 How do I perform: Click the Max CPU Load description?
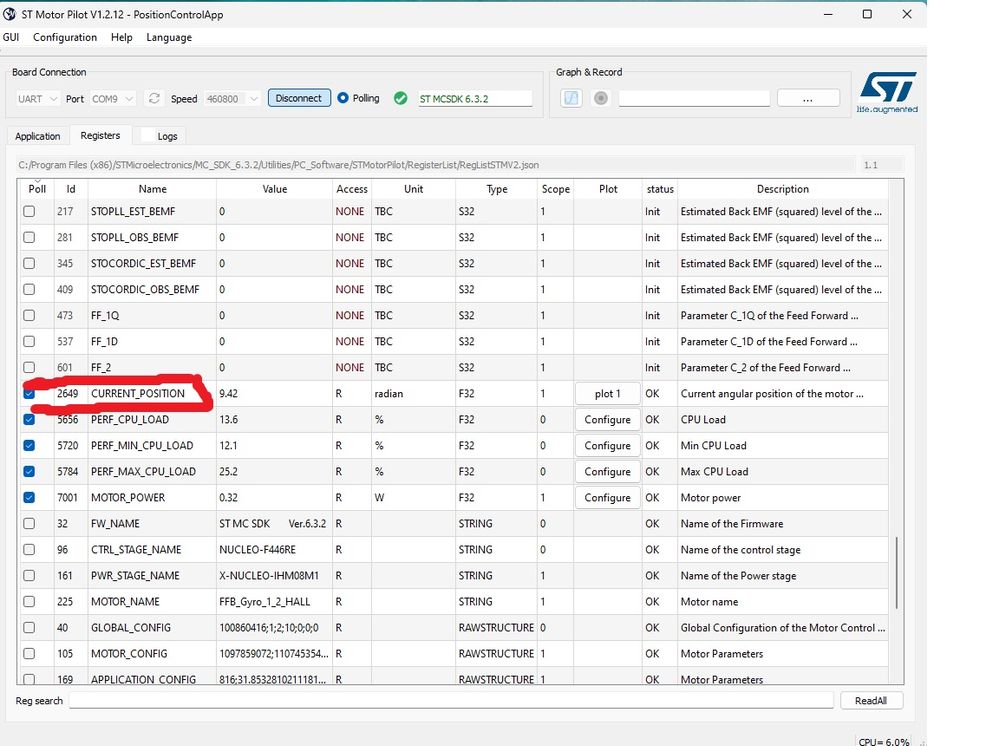[x=714, y=471]
